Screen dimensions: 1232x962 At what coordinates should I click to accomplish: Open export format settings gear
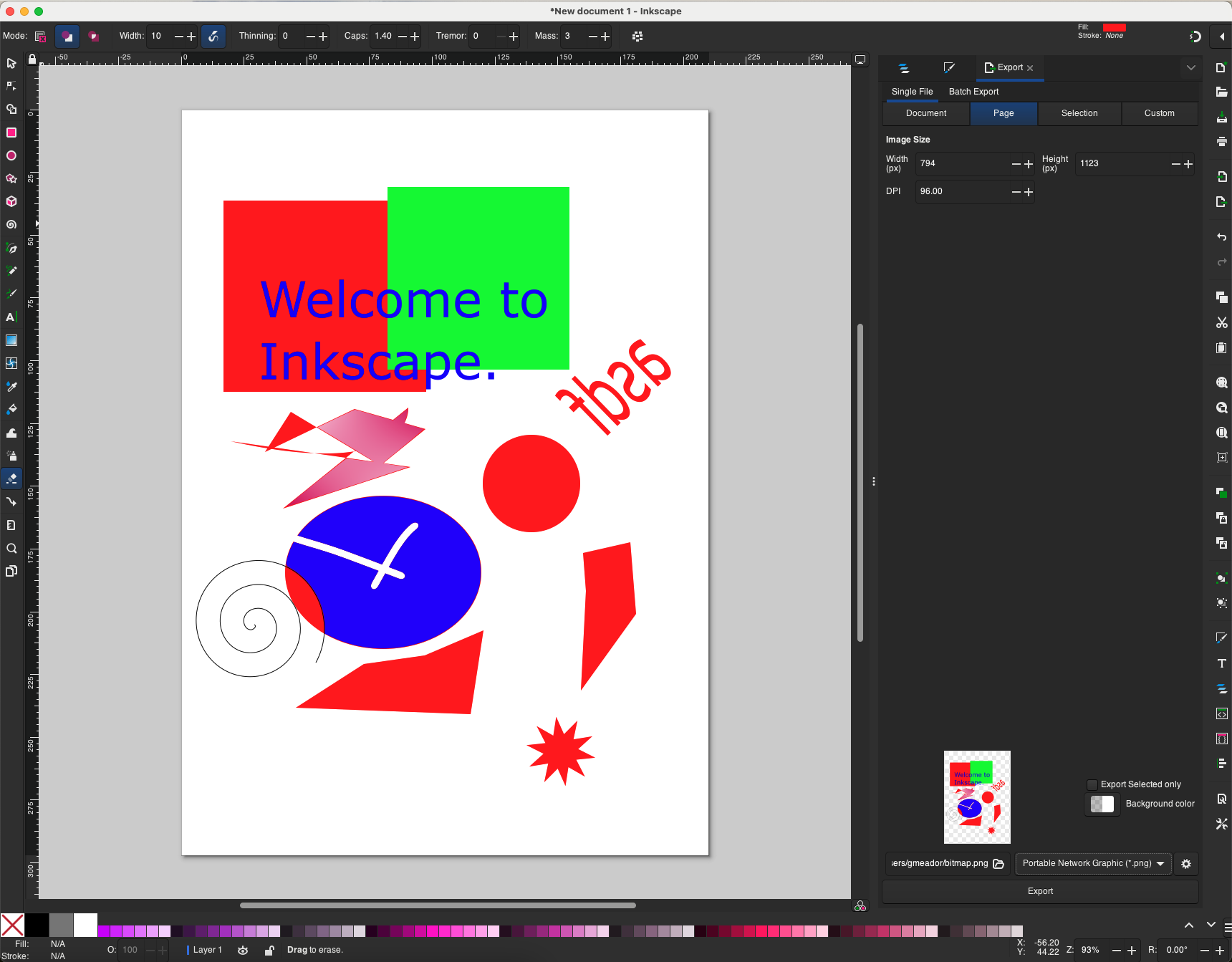click(1186, 864)
